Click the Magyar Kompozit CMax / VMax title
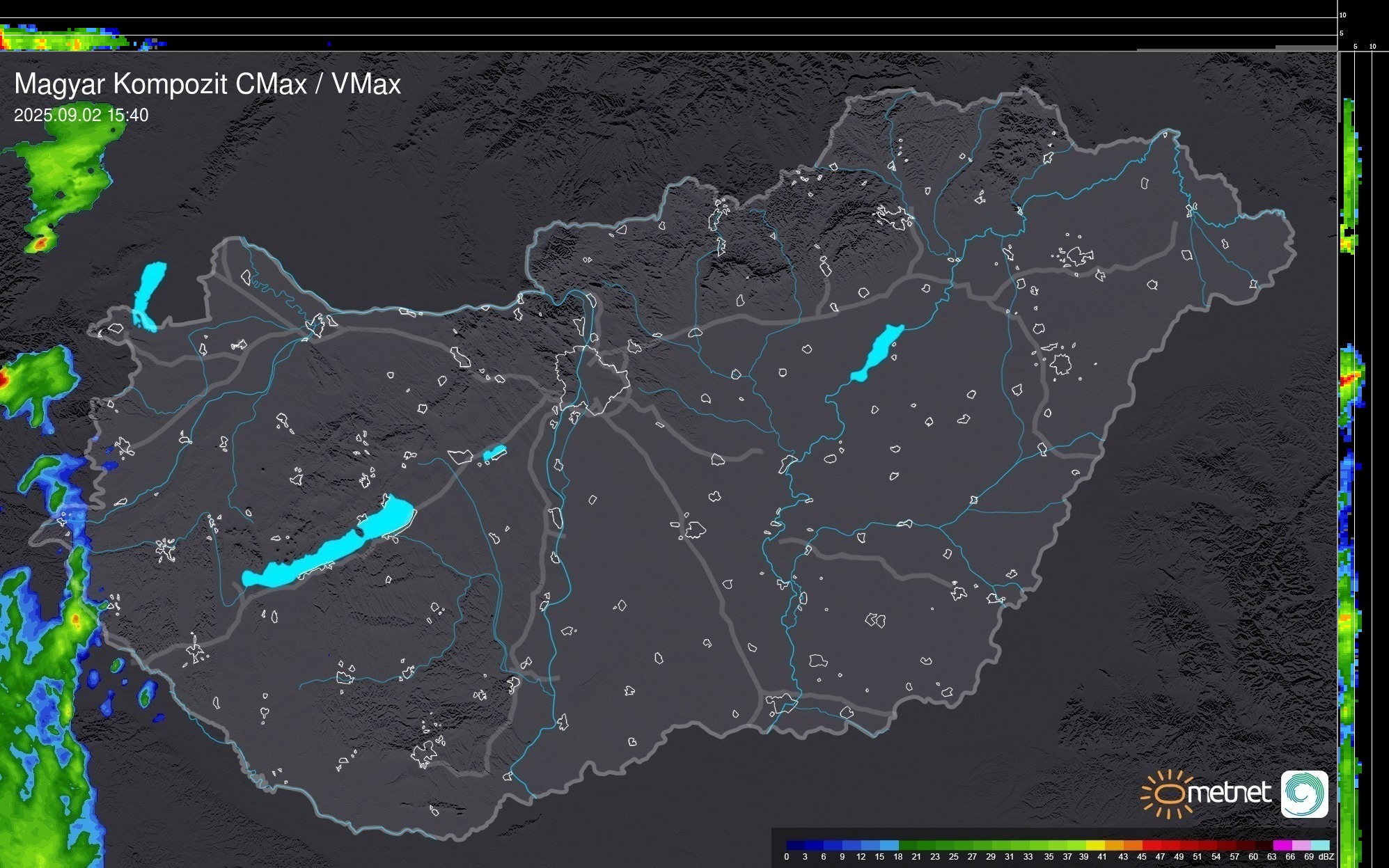The width and height of the screenshot is (1389, 868). (x=207, y=84)
